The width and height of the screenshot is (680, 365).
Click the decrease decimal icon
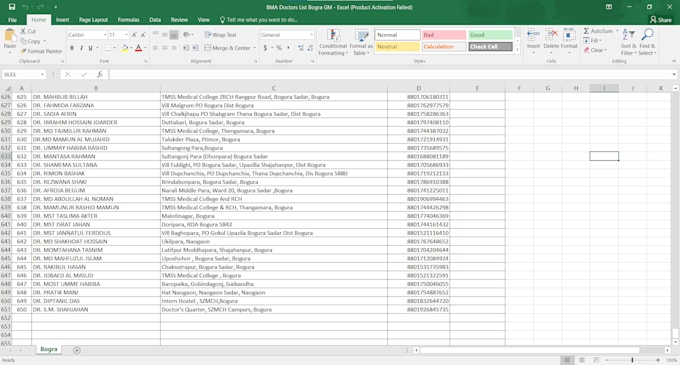pyautogui.click(x=310, y=48)
